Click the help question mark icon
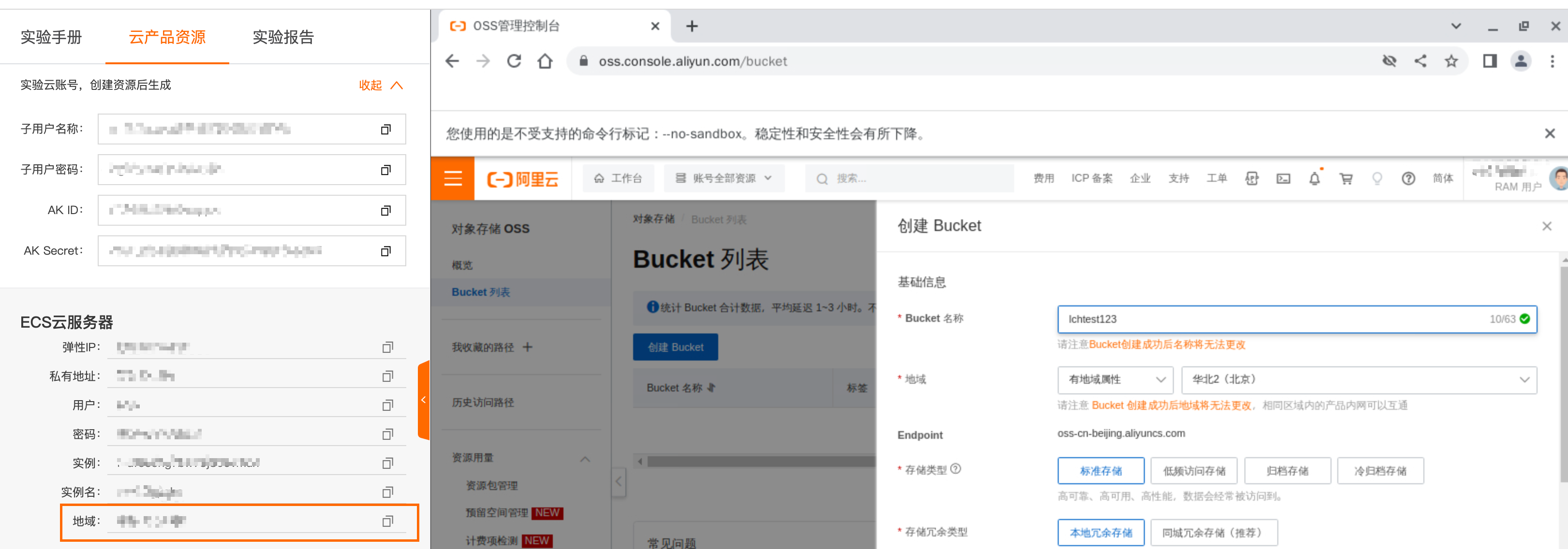The image size is (1568, 549). click(1408, 179)
